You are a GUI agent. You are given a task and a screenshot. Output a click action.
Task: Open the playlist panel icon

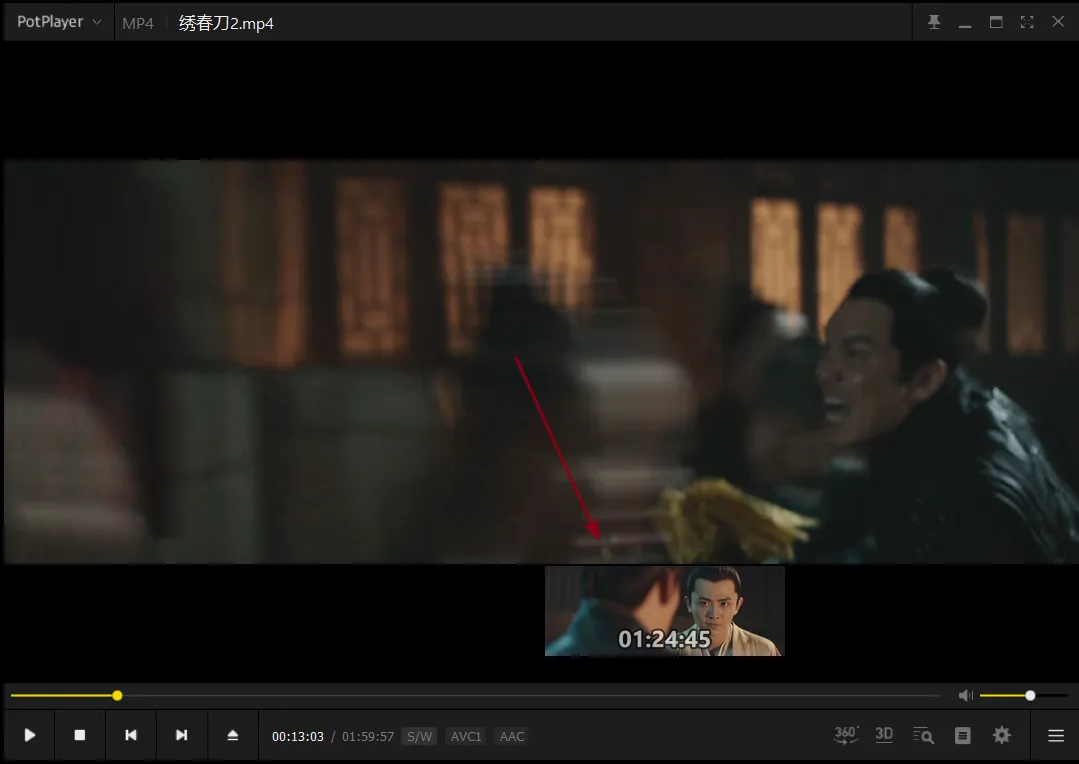click(x=963, y=736)
